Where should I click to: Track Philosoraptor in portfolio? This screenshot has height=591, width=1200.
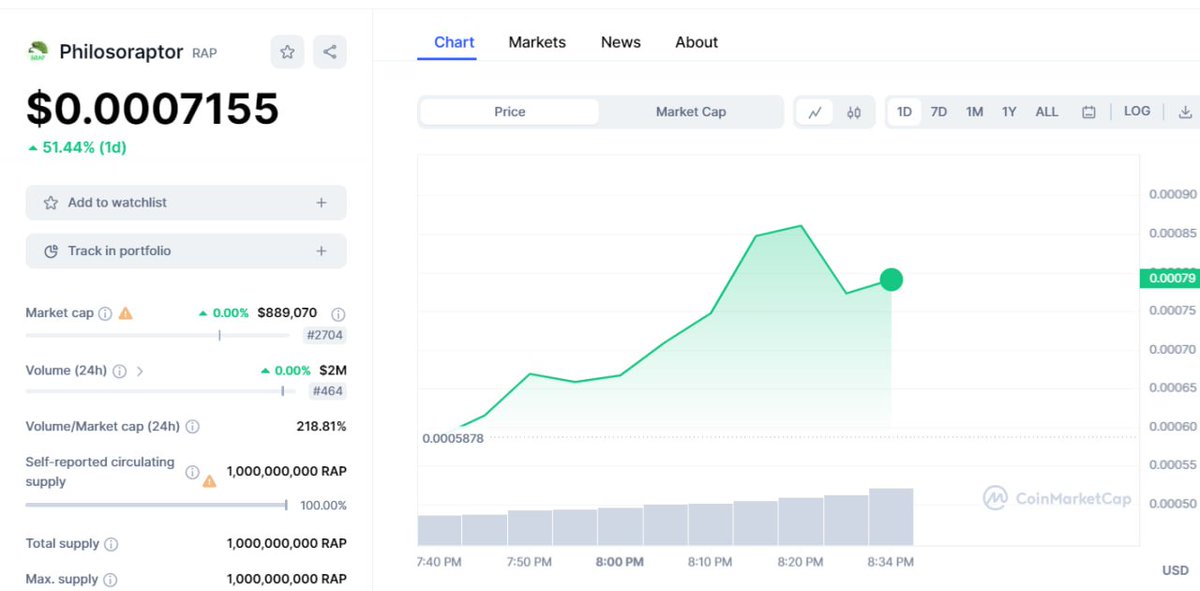[186, 251]
